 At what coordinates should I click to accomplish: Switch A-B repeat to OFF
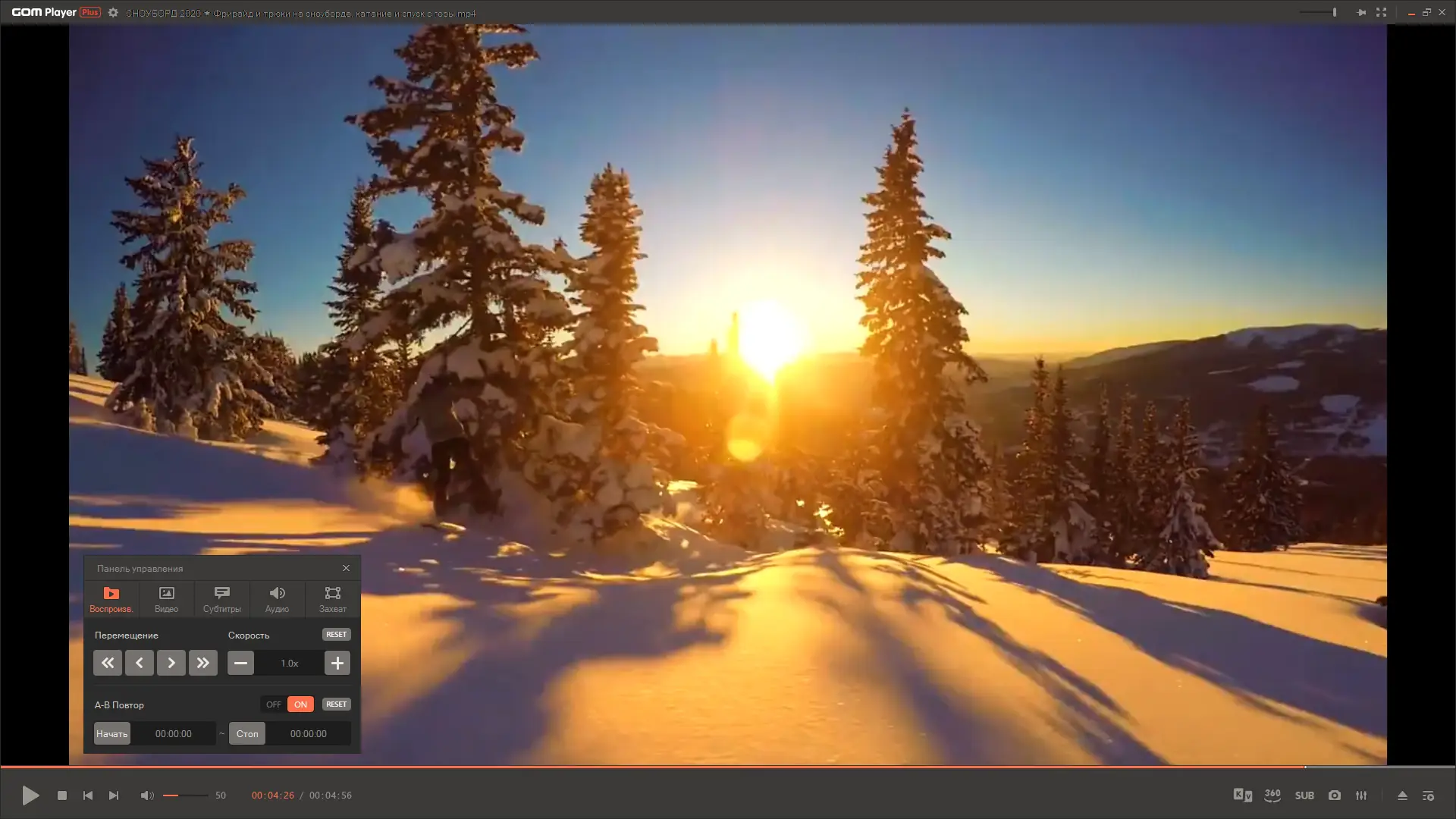274,704
